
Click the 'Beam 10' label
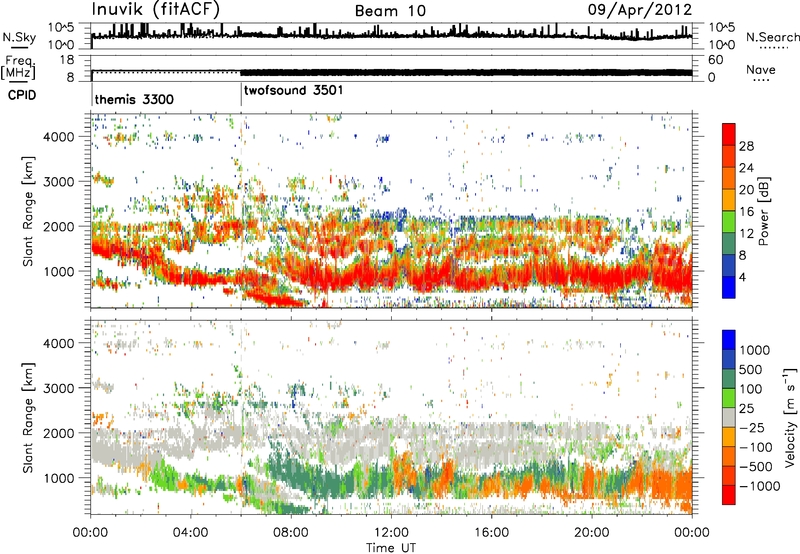pos(390,11)
